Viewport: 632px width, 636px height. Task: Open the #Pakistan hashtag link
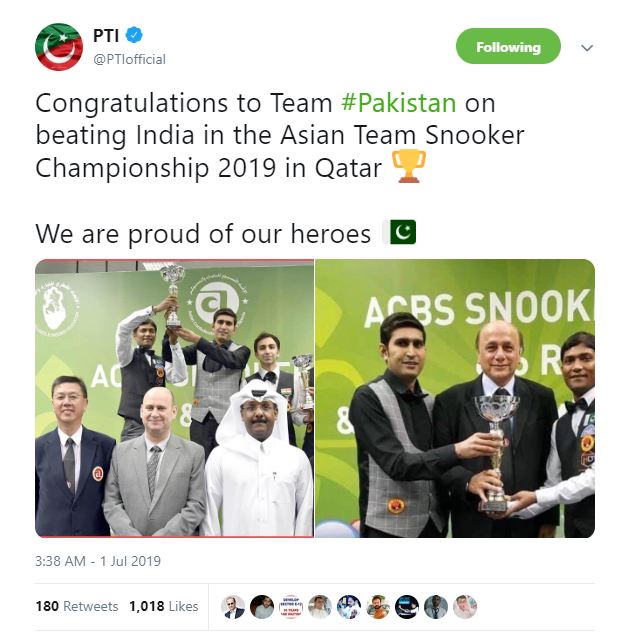tap(398, 103)
